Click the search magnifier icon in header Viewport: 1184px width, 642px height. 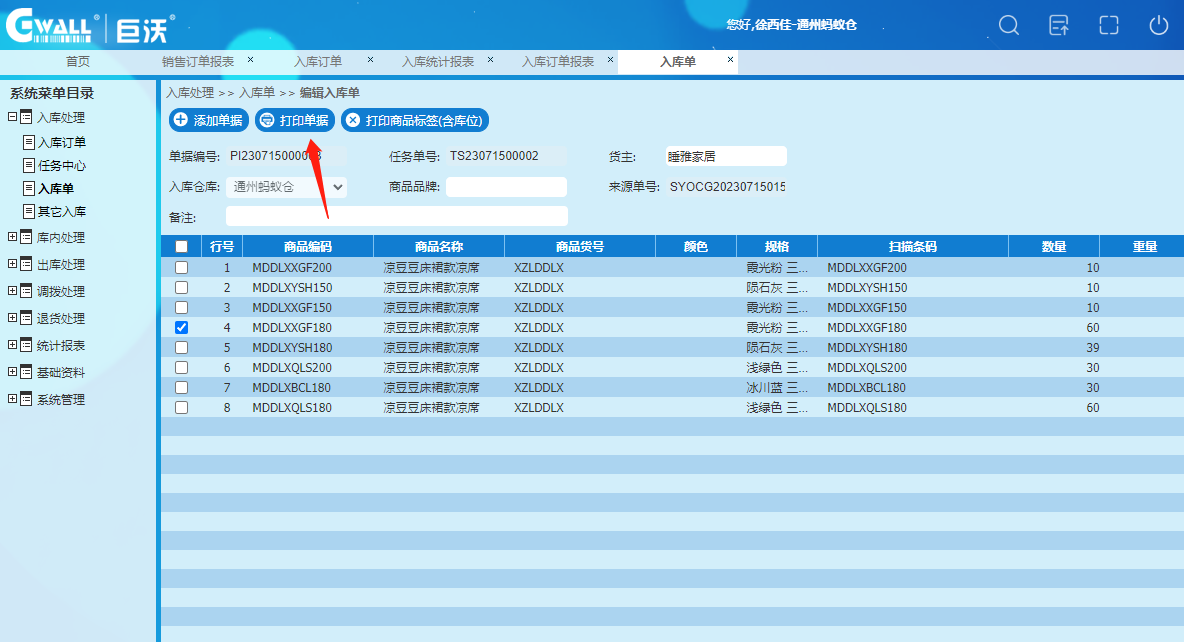point(1009,25)
